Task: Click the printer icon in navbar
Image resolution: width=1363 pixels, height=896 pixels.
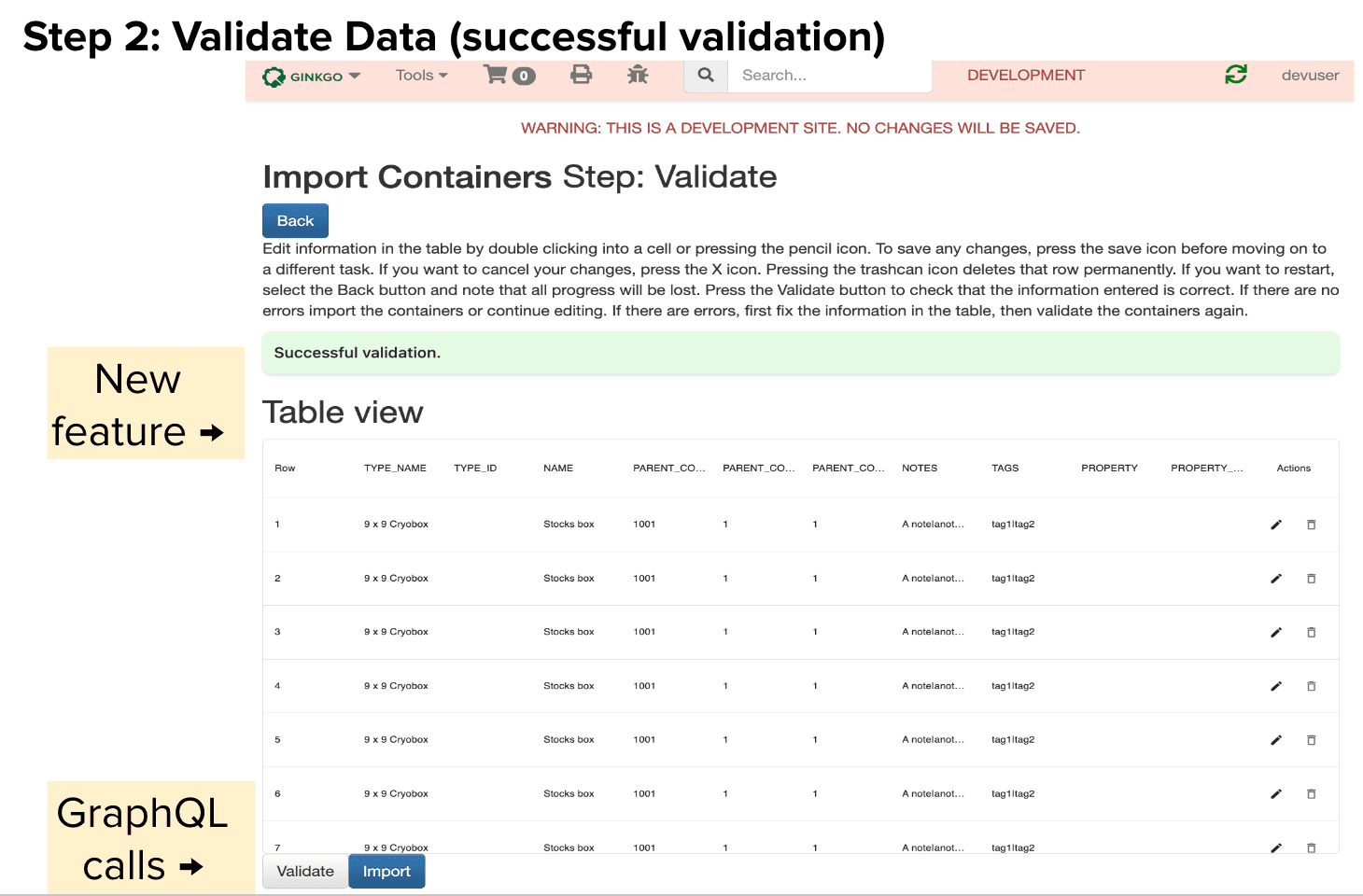Action: [581, 75]
